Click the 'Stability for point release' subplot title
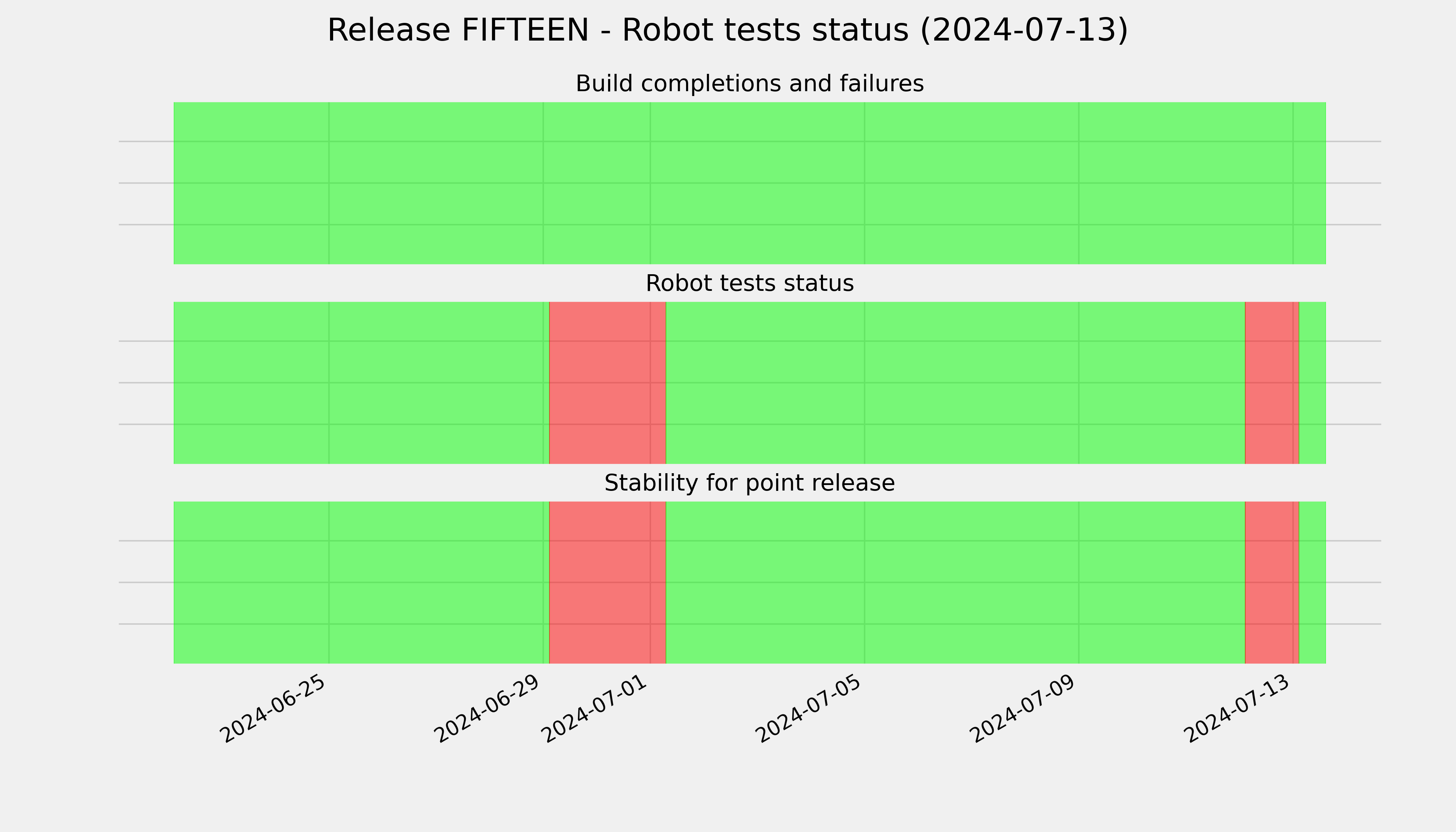This screenshot has width=1456, height=832. point(750,484)
